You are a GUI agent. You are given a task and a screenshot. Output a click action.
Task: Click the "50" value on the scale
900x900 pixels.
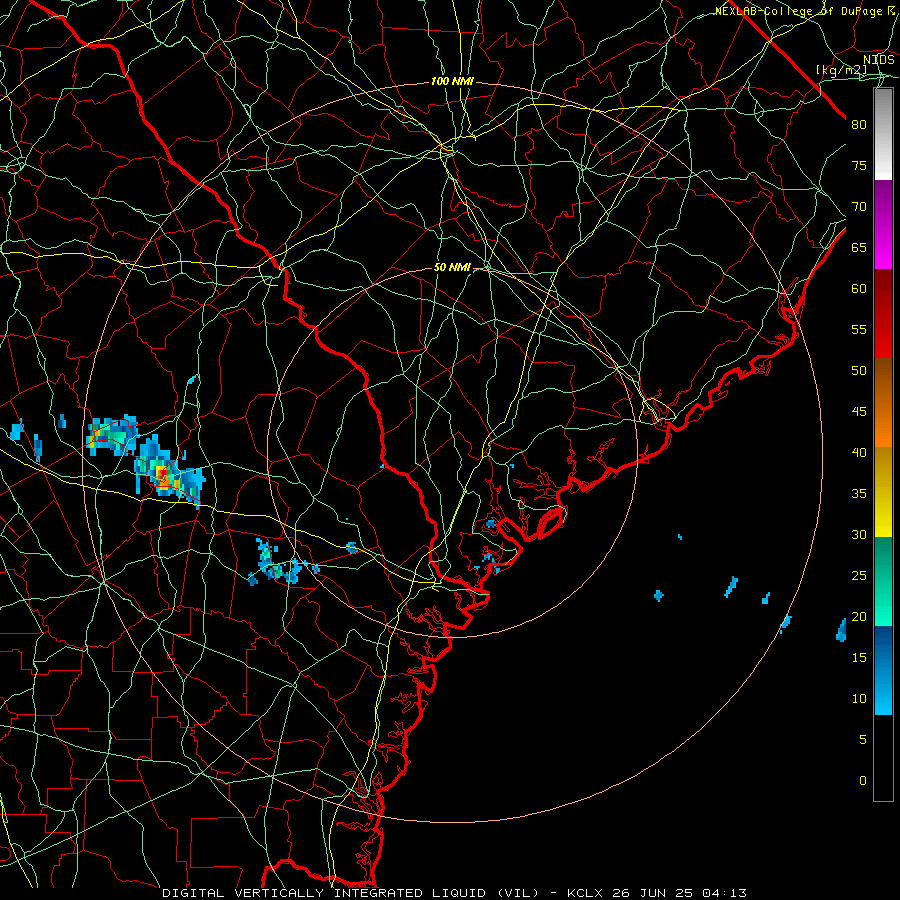(x=859, y=371)
